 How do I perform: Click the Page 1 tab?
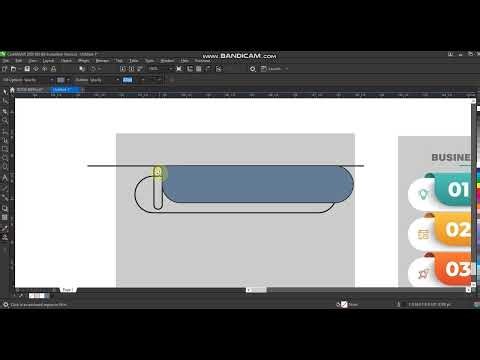coord(68,290)
